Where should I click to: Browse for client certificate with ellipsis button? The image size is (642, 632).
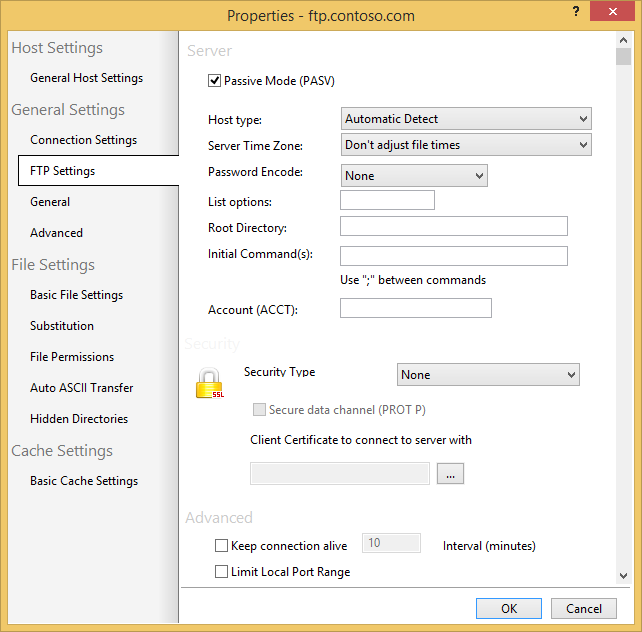(450, 474)
